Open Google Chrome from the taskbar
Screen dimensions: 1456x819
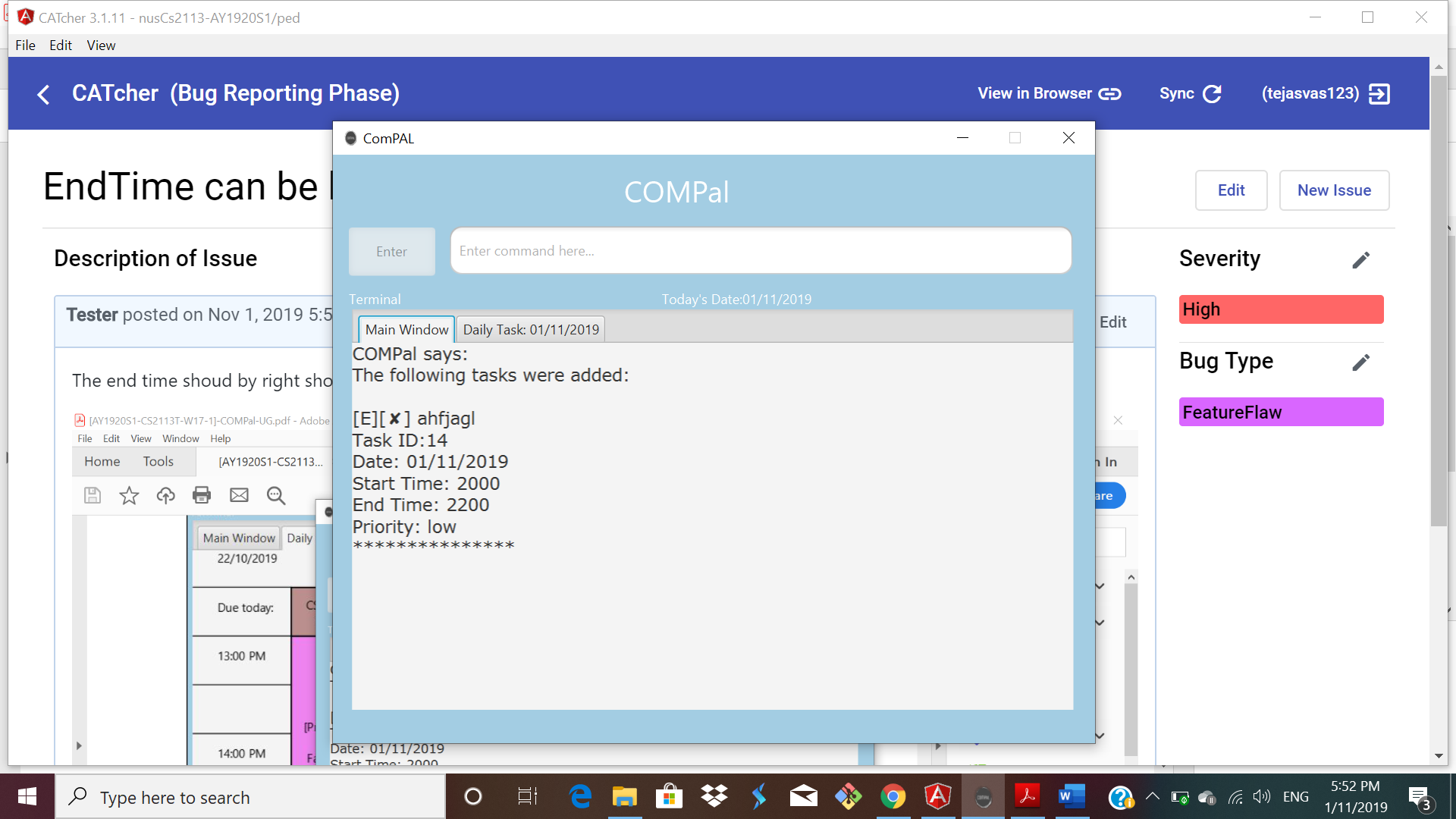893,797
